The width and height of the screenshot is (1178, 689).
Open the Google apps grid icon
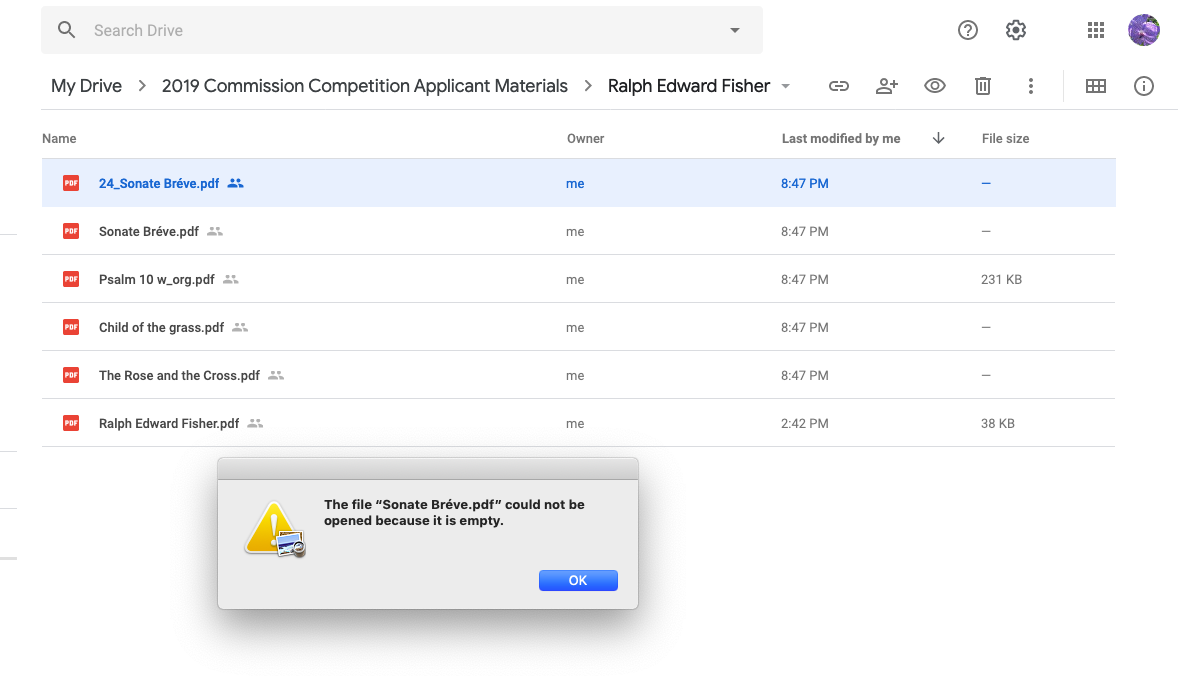(1095, 30)
